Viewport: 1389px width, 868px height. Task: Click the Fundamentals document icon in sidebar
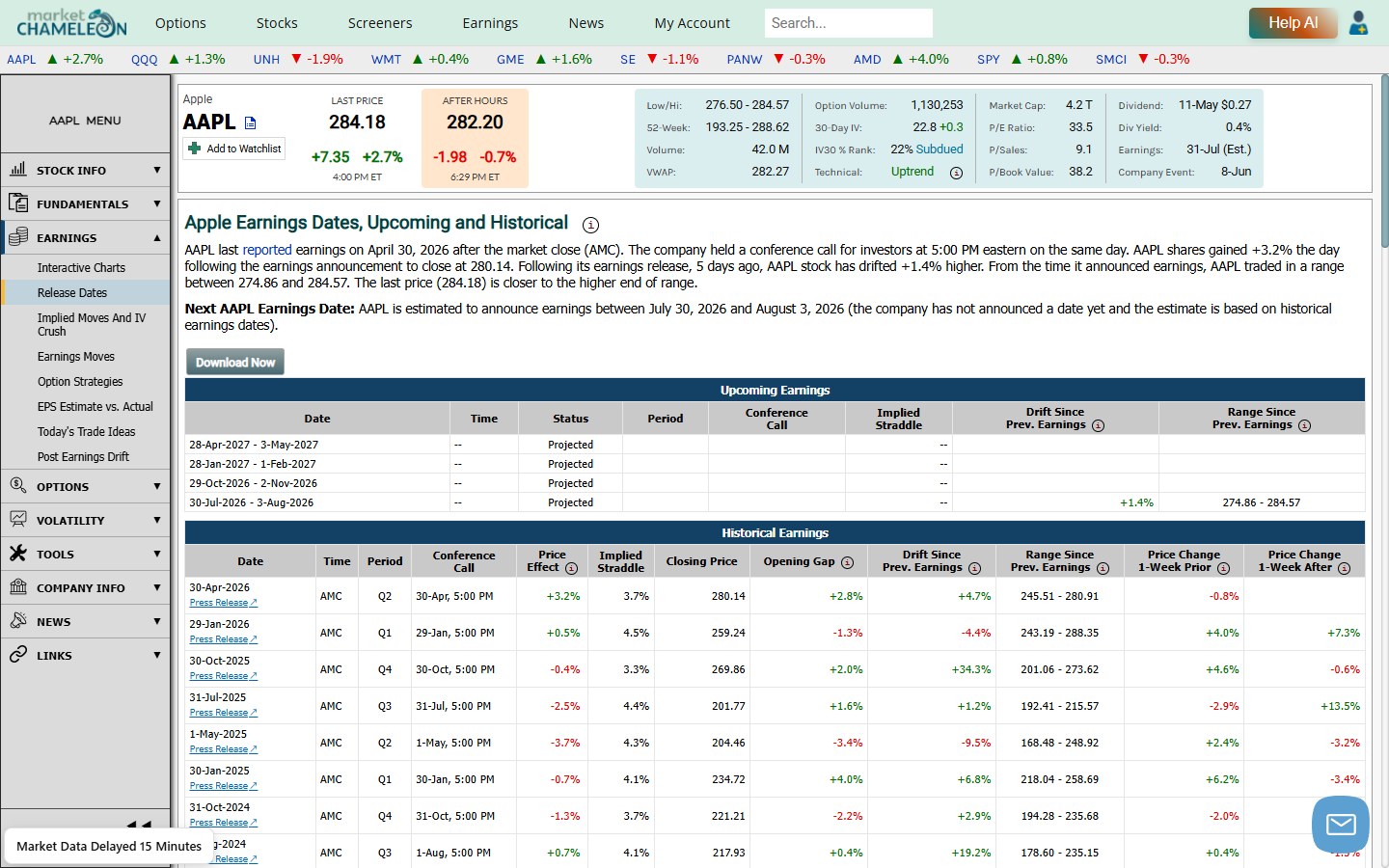(18, 203)
